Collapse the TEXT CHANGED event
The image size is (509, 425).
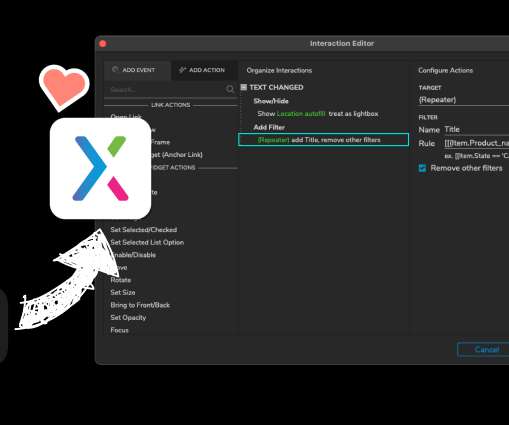tap(244, 87)
